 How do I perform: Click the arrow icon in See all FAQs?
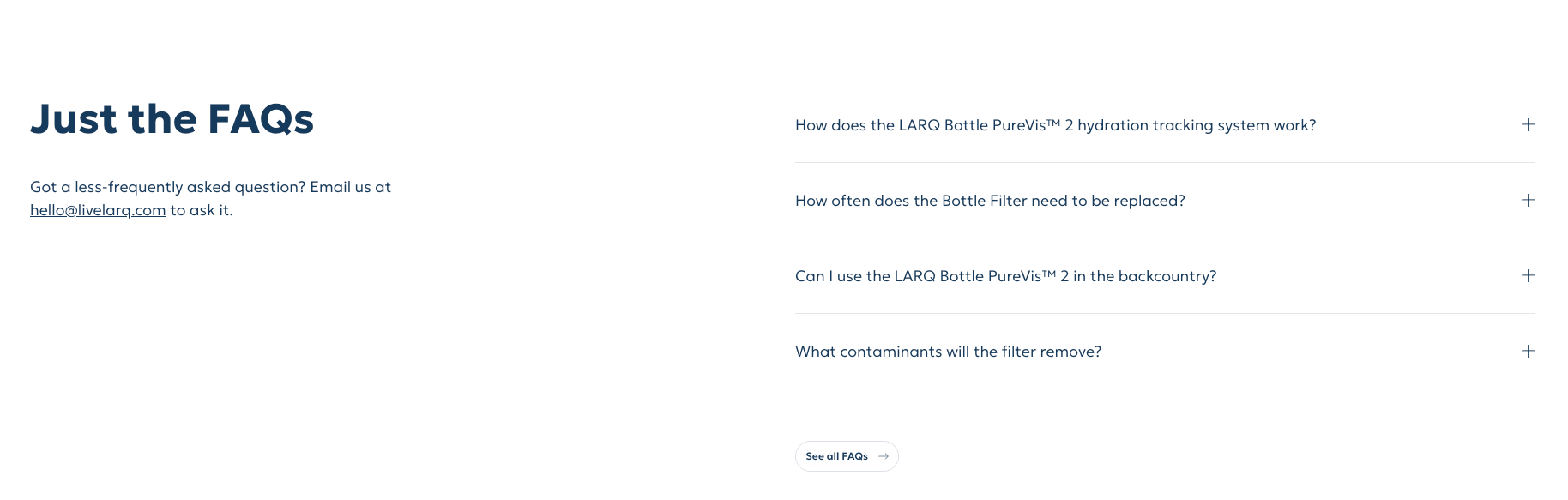(884, 456)
